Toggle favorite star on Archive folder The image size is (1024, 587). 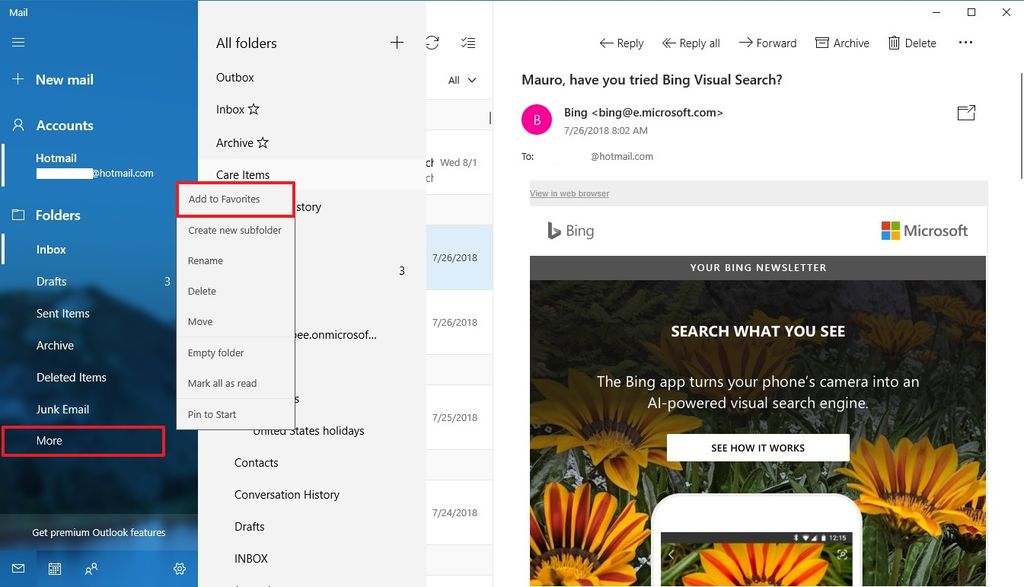[x=263, y=143]
